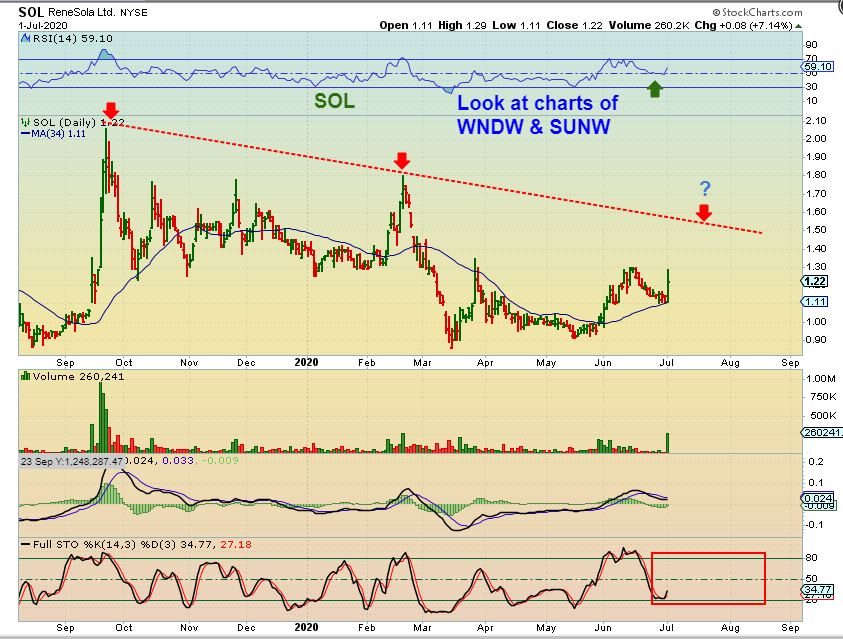Click the blue Look at charts of text
The width and height of the screenshot is (843, 639).
[x=538, y=103]
